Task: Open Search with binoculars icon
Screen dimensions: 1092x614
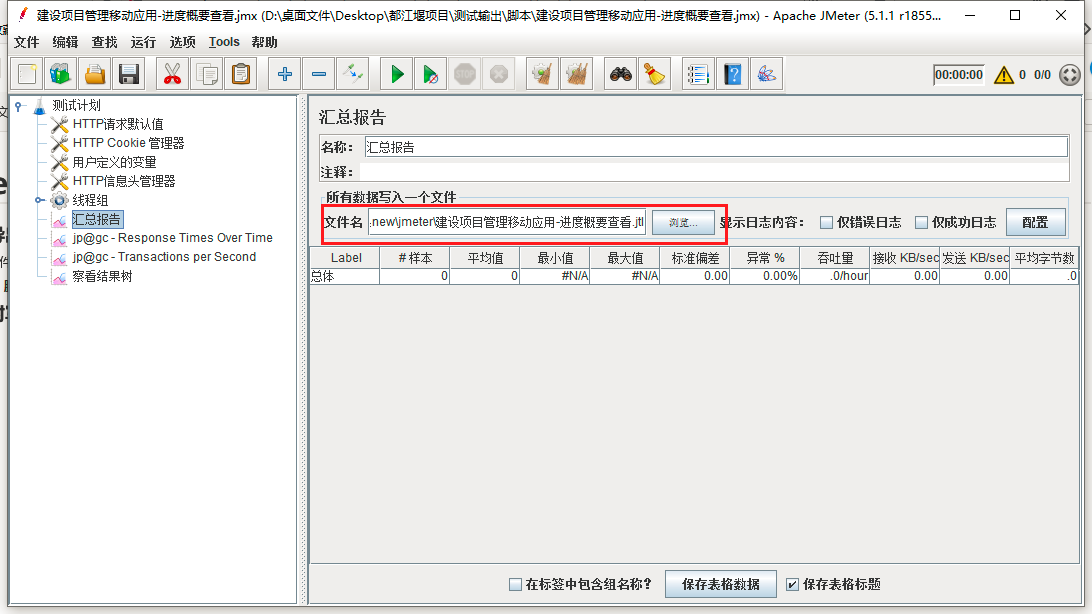Action: point(621,74)
